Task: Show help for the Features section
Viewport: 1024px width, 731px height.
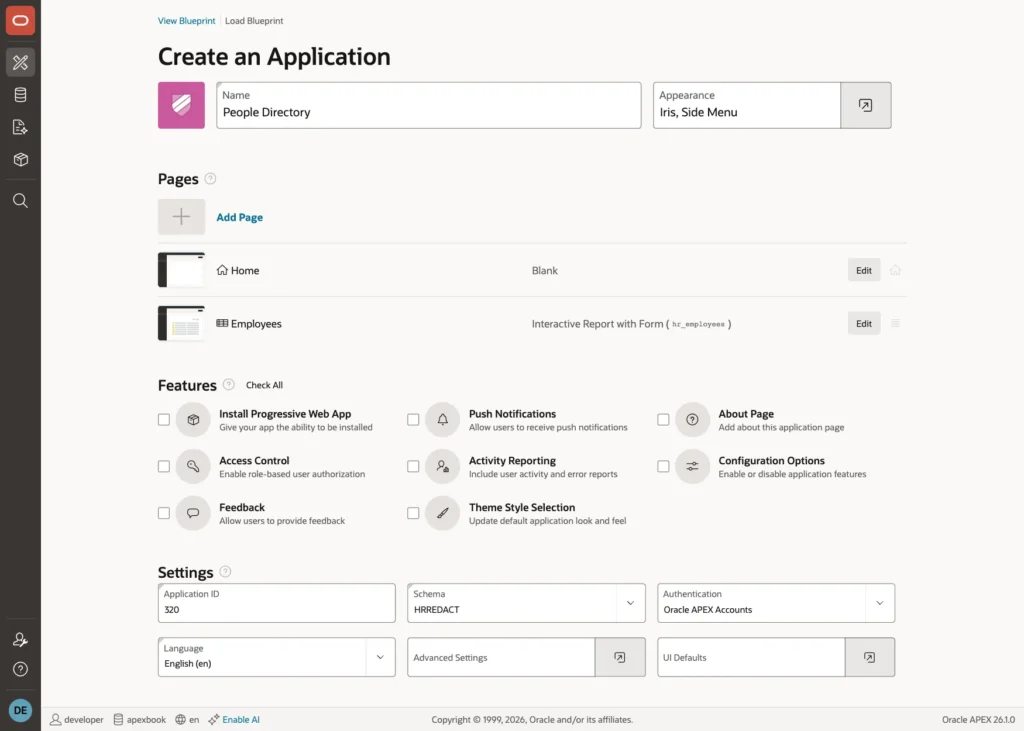Action: click(x=229, y=385)
